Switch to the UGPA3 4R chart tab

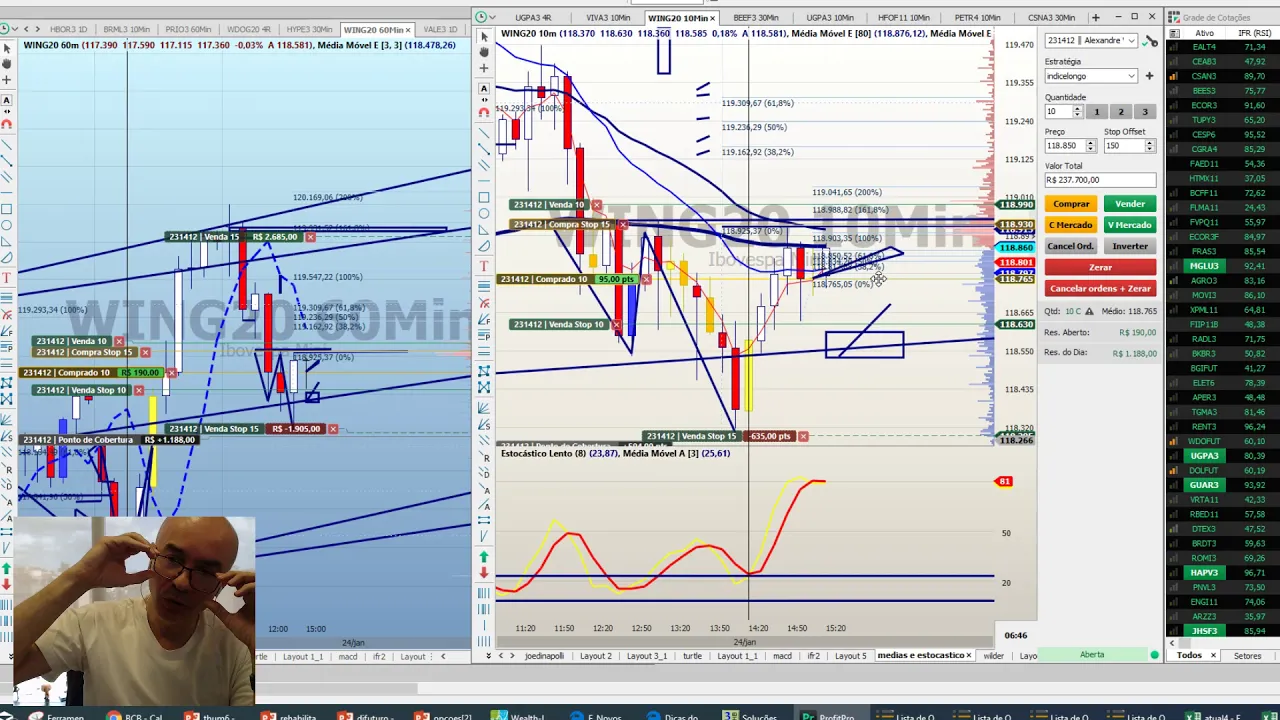coord(532,18)
